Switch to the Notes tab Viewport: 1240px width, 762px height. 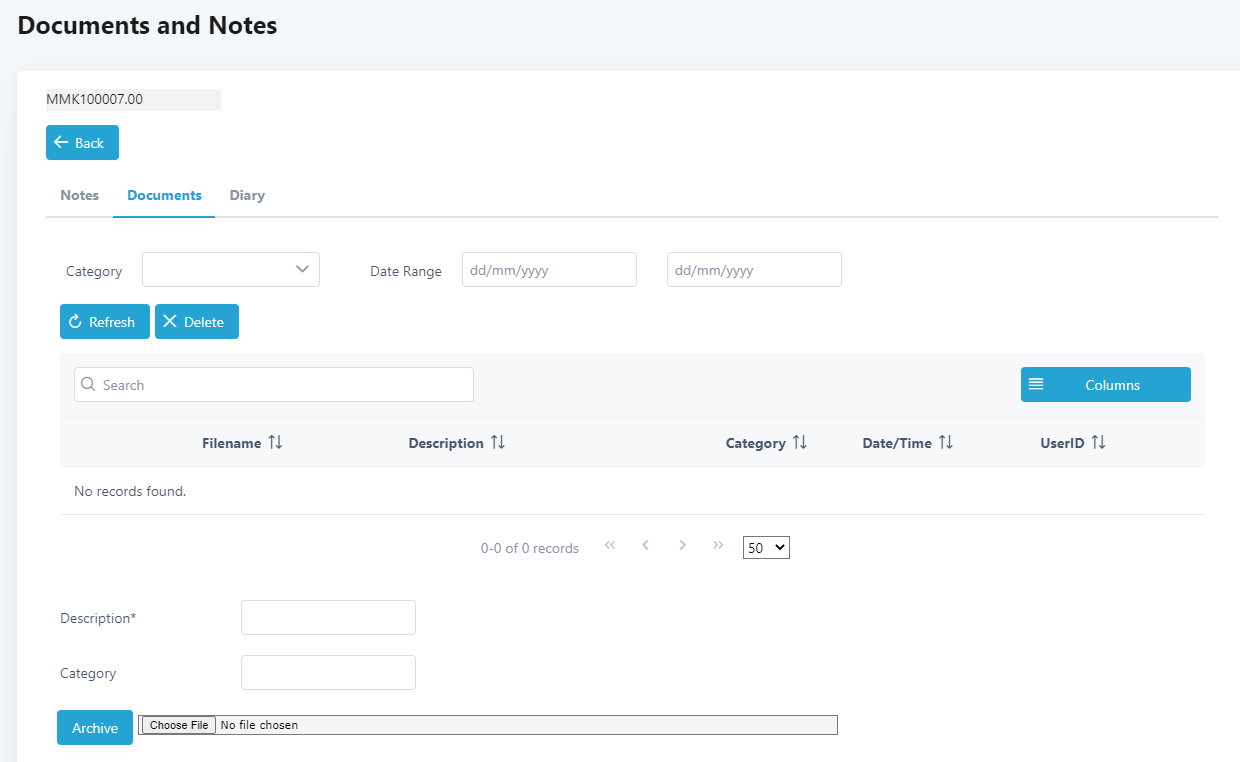click(80, 195)
